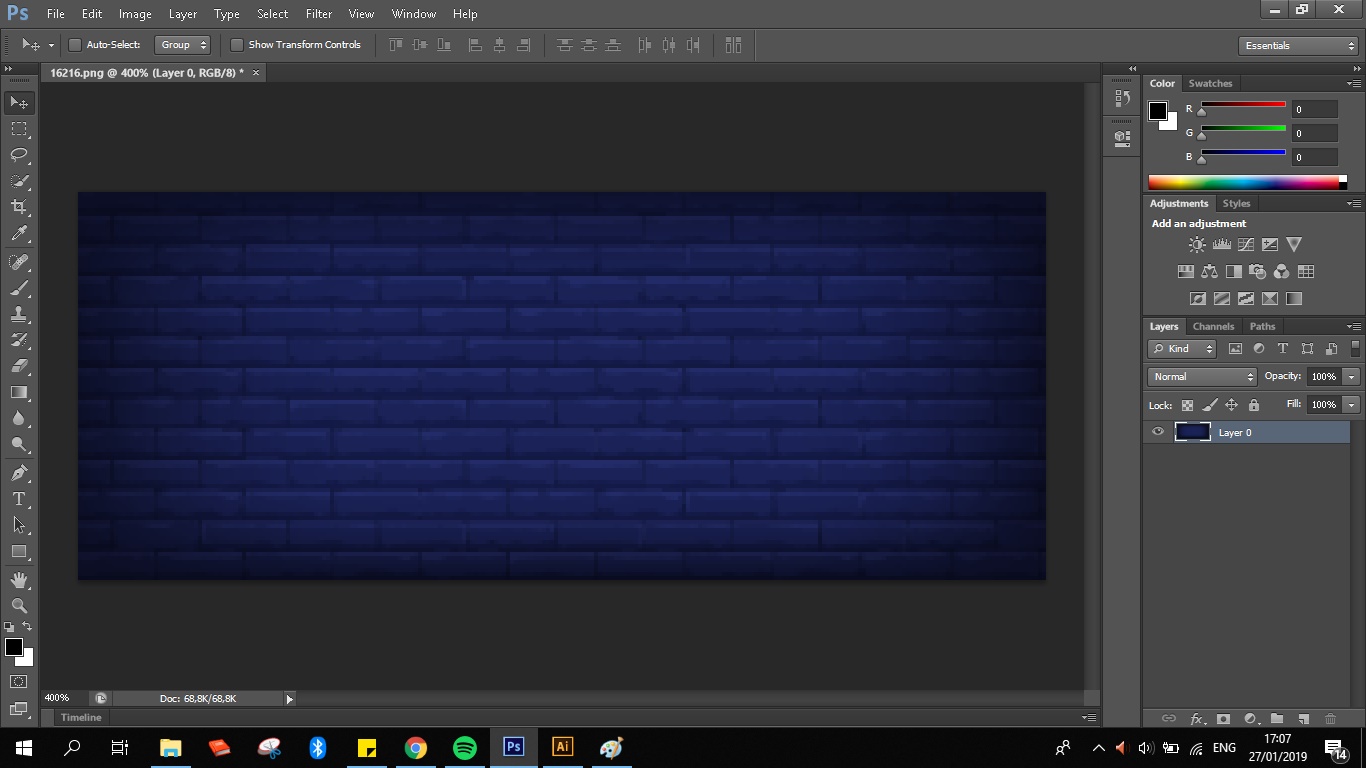Screen dimensions: 1366x768
Task: Select the Brush tool
Action: (x=19, y=288)
